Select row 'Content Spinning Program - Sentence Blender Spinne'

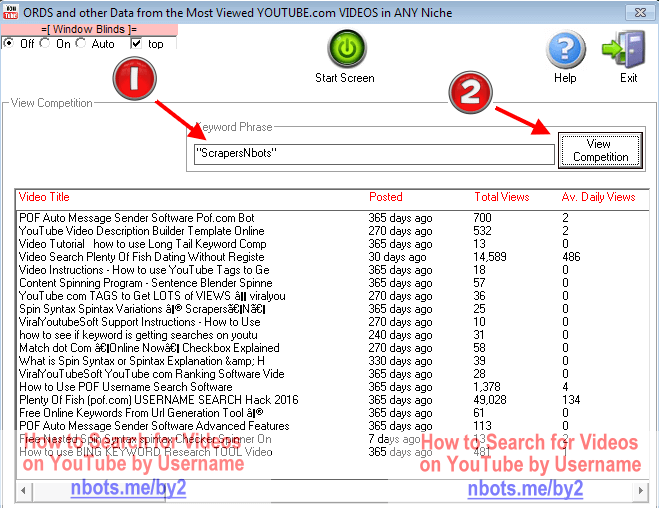pos(332,283)
